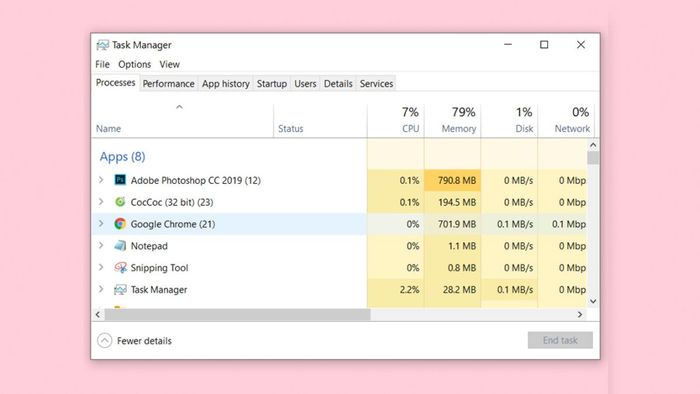This screenshot has height=394, width=700.
Task: Open the Startup tab
Action: (271, 83)
